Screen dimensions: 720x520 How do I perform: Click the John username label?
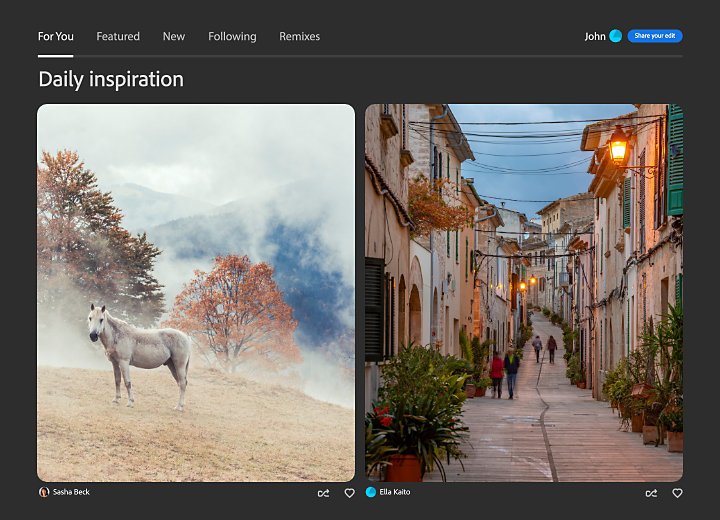pyautogui.click(x=595, y=36)
